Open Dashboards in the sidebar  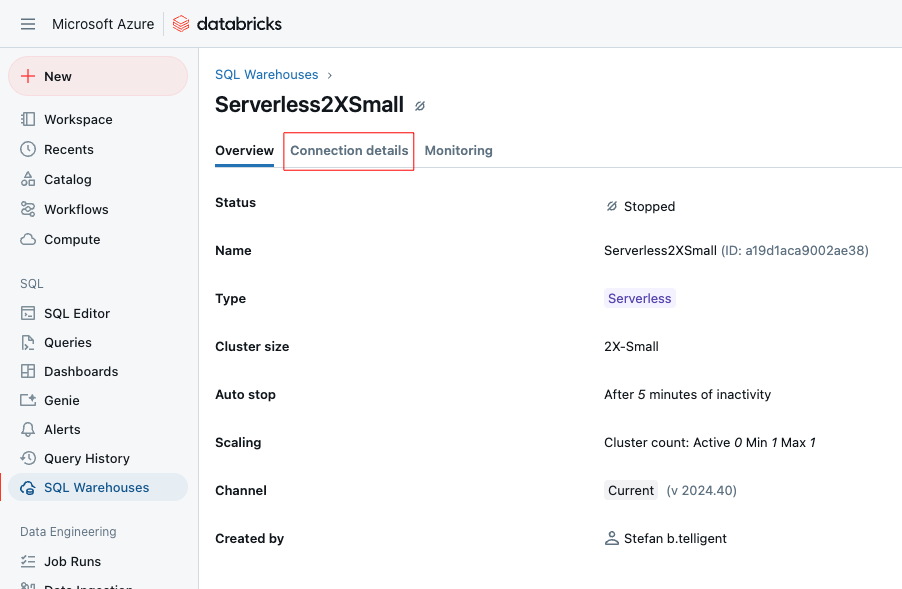tap(80, 371)
